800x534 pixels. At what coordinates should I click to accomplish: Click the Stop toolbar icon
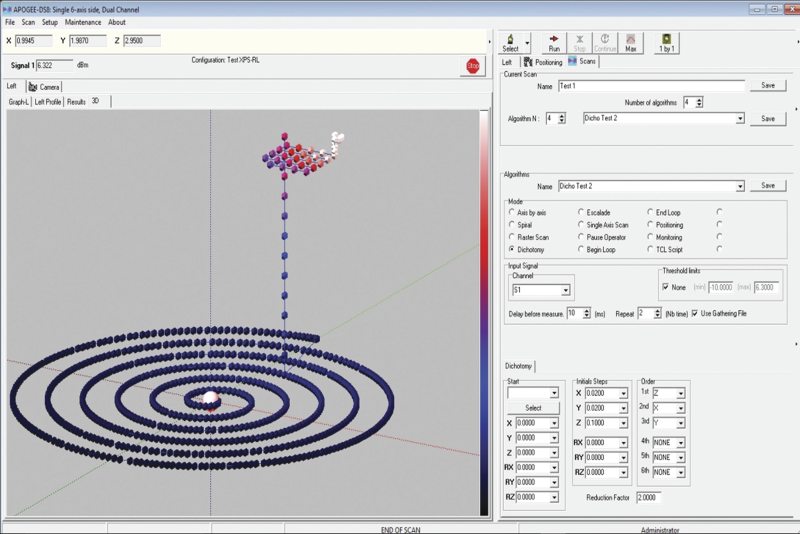tap(581, 41)
